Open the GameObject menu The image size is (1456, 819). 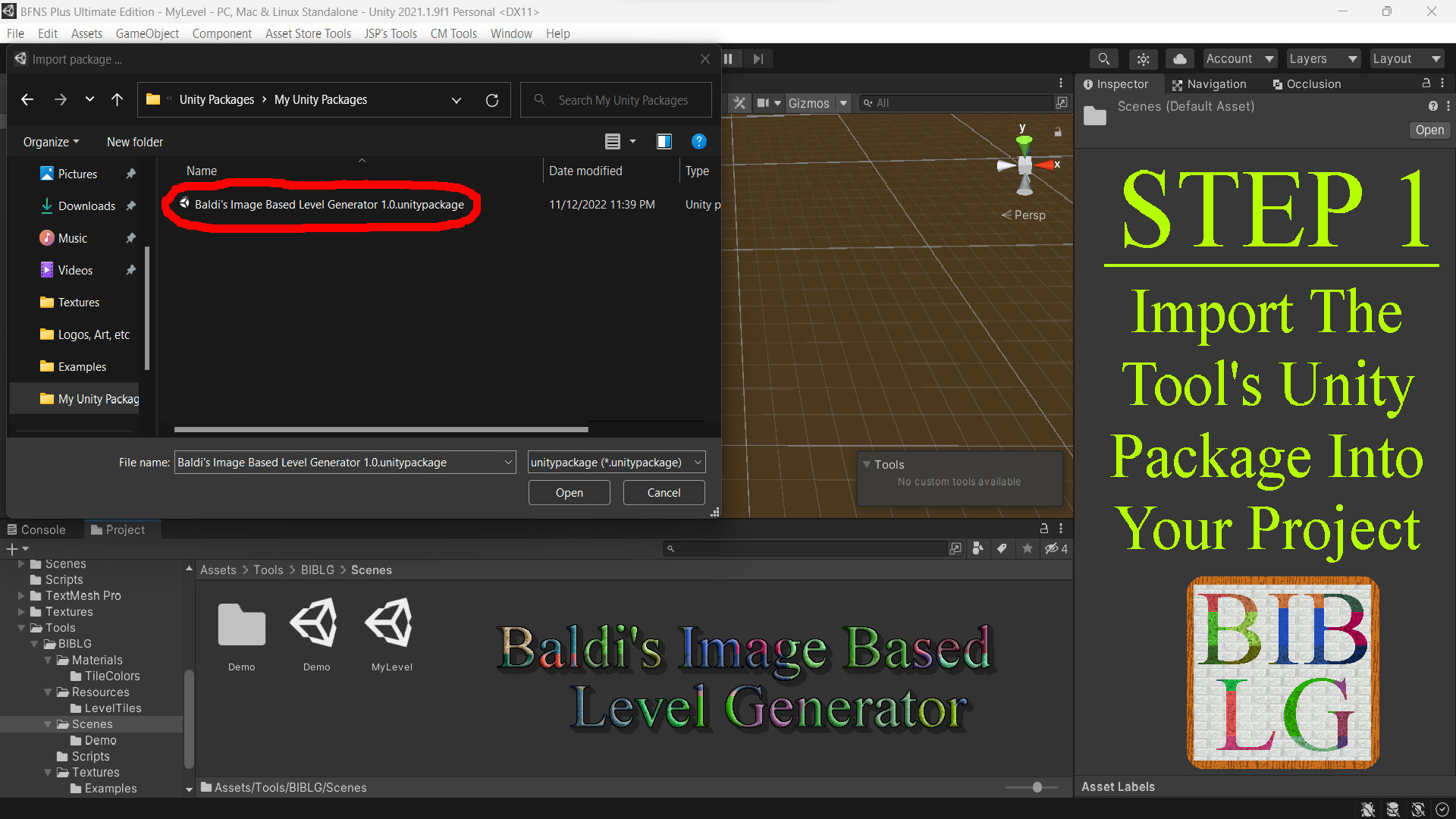click(x=146, y=33)
